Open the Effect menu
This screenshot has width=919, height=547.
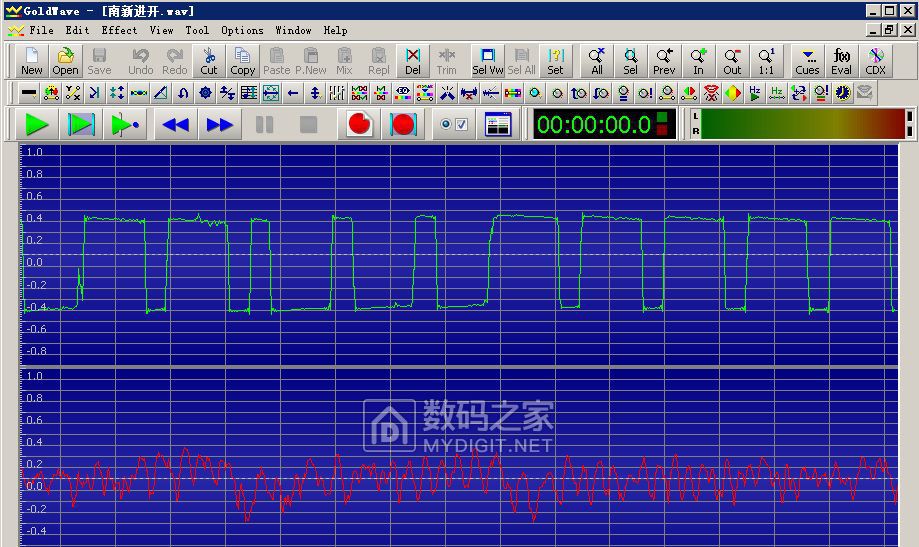pos(119,30)
